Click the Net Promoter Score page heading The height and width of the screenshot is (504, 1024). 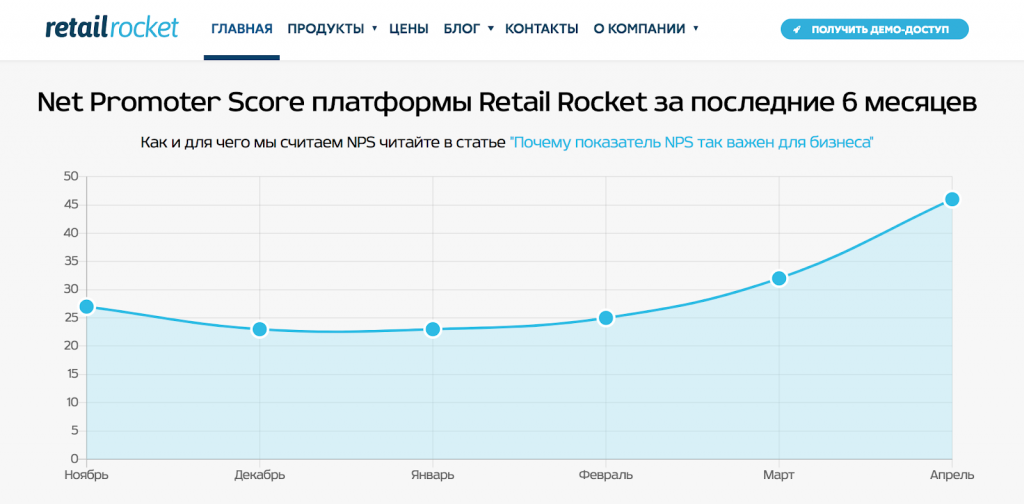(x=507, y=102)
